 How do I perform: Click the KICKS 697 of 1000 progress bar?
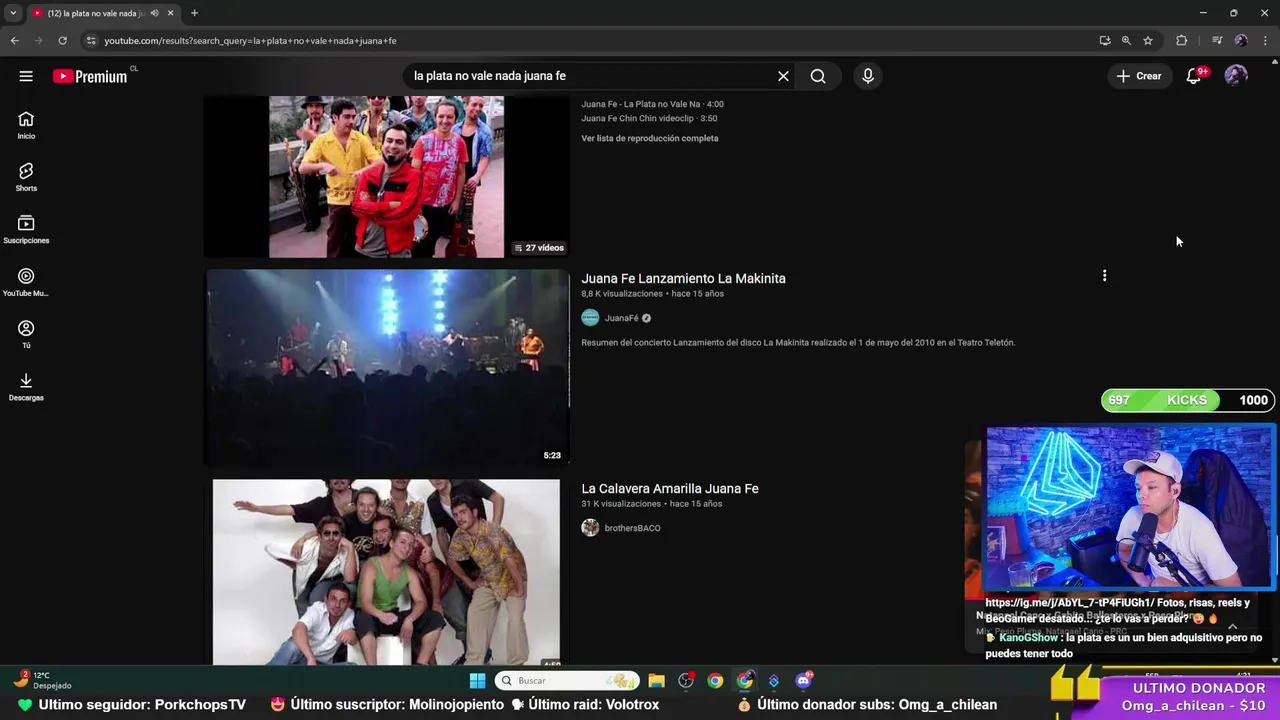pos(1187,400)
